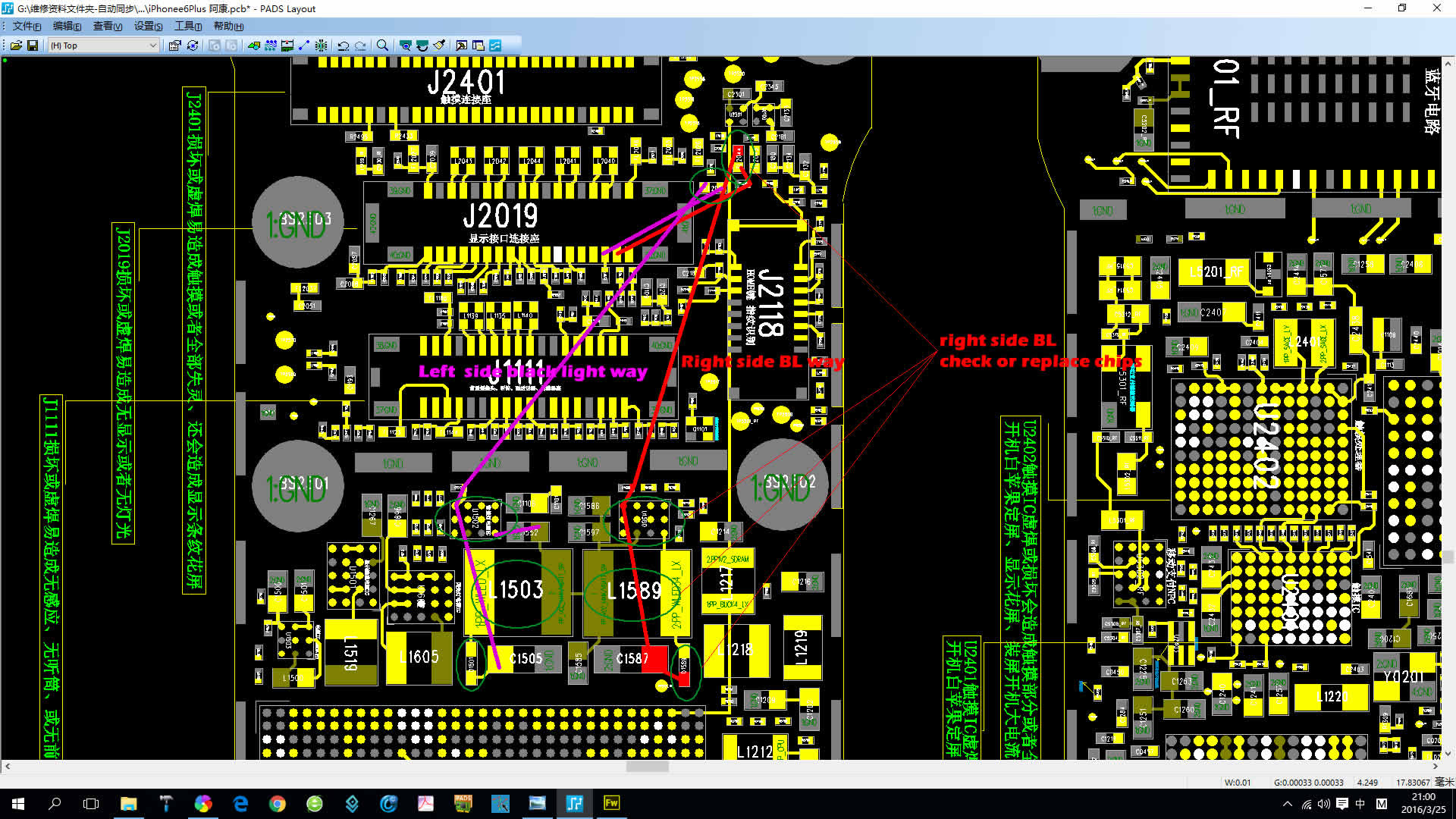Open the PADS Router link icon

point(495,45)
